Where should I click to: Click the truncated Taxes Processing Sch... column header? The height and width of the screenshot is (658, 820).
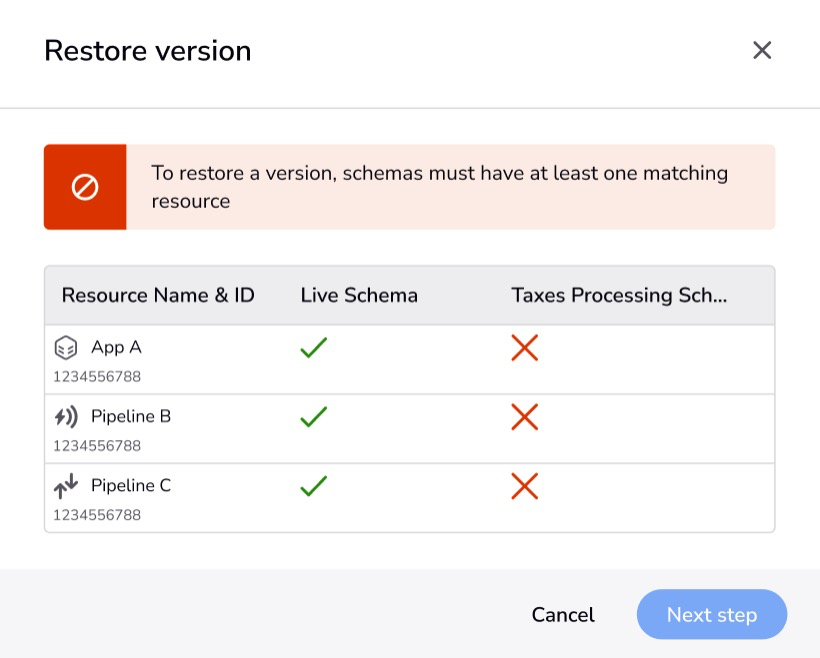pos(619,296)
